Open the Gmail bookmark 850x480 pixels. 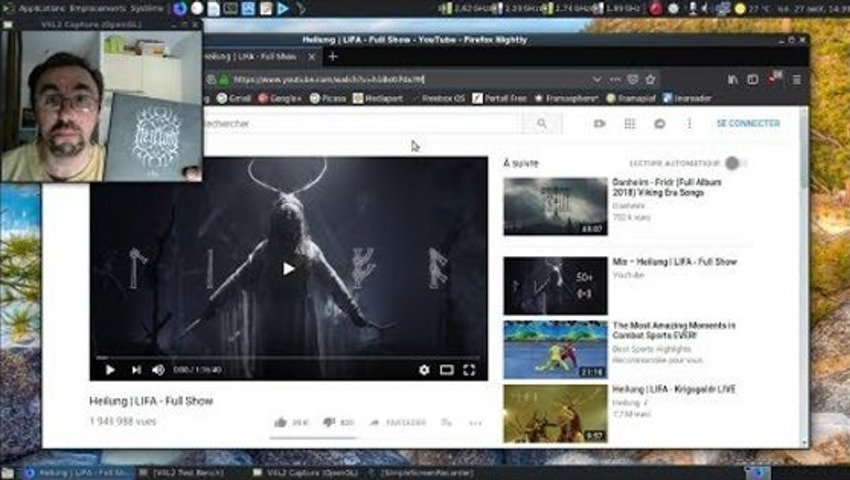(234, 98)
